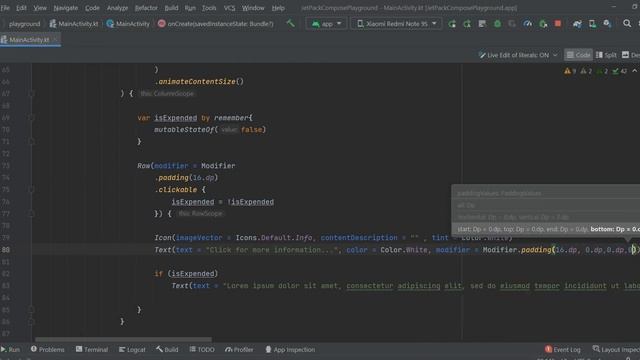Screen dimensions: 640x360
Task: Click the playground breadcrumb
Action: coord(24,24)
